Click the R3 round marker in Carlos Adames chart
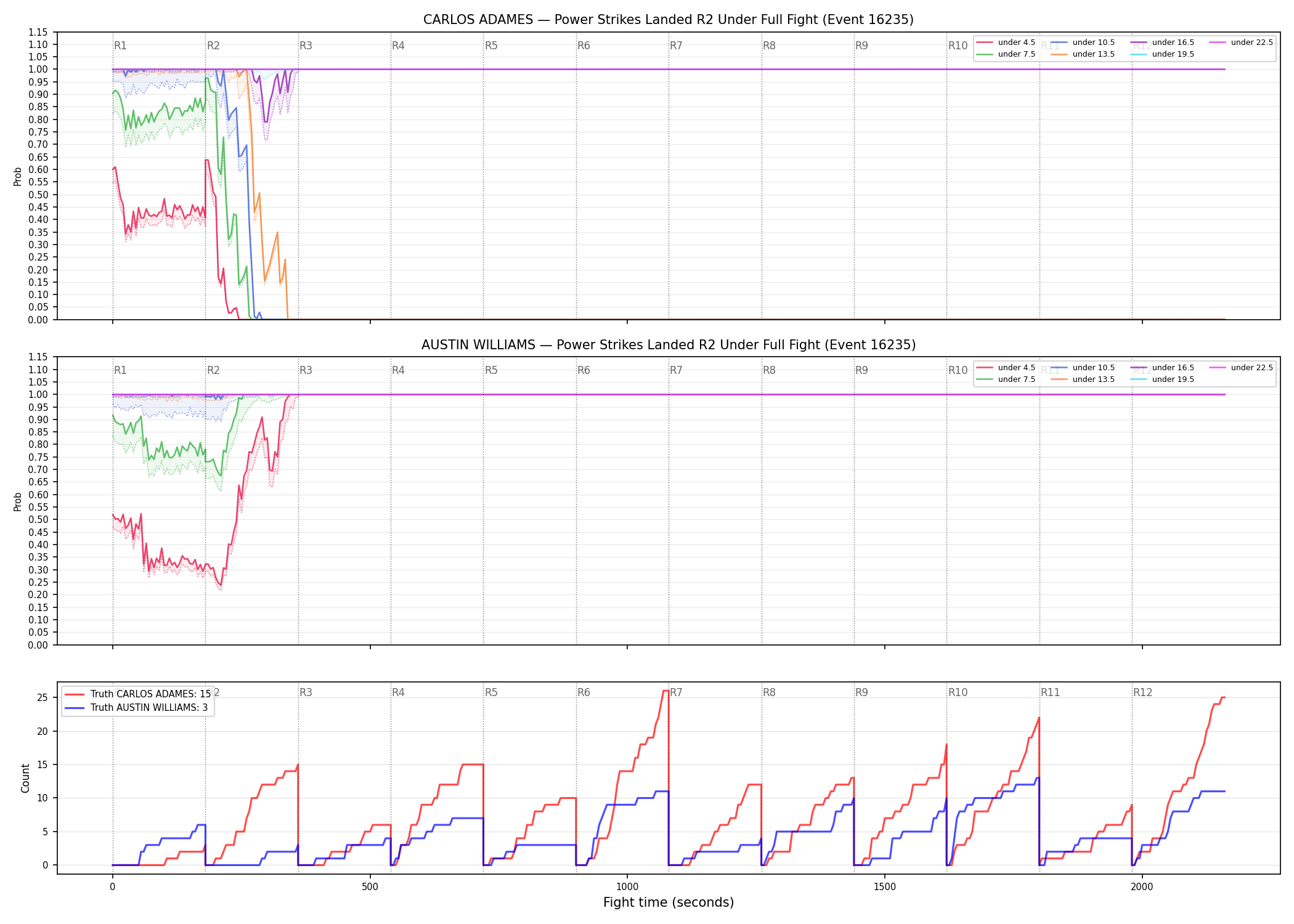The width and height of the screenshot is (1294, 924). click(306, 46)
